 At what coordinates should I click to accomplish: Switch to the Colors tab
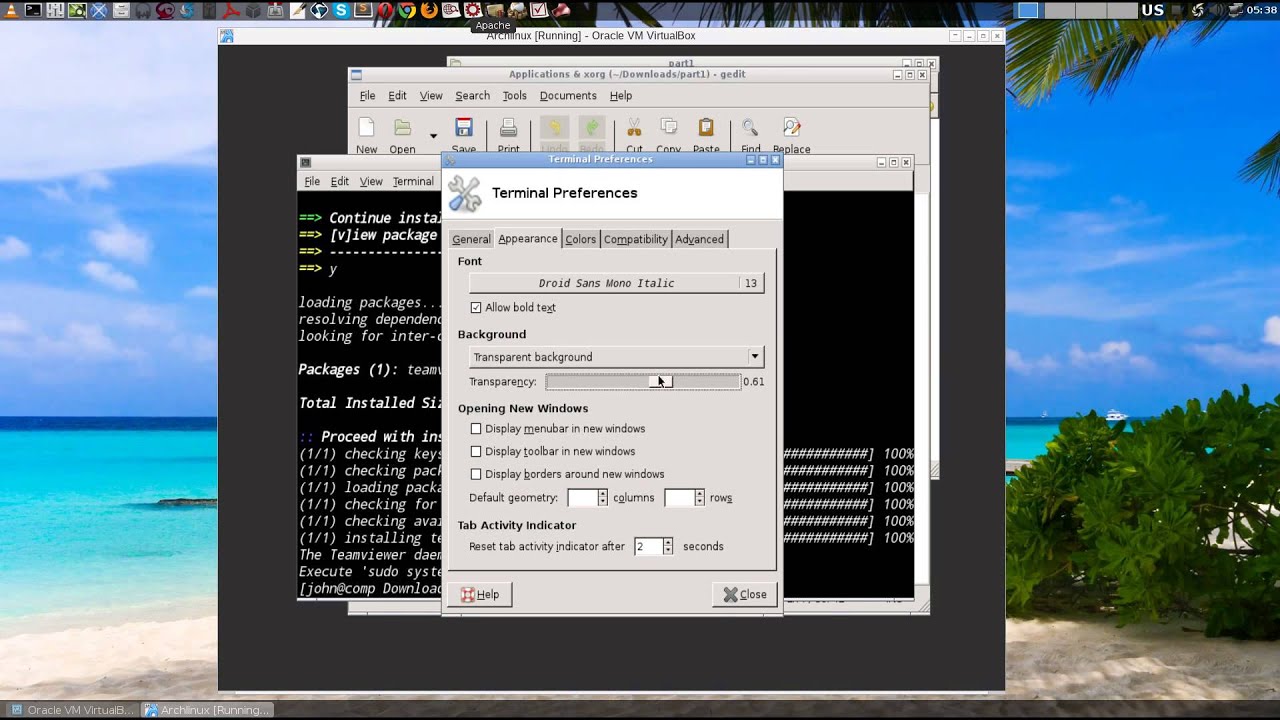pyautogui.click(x=580, y=239)
